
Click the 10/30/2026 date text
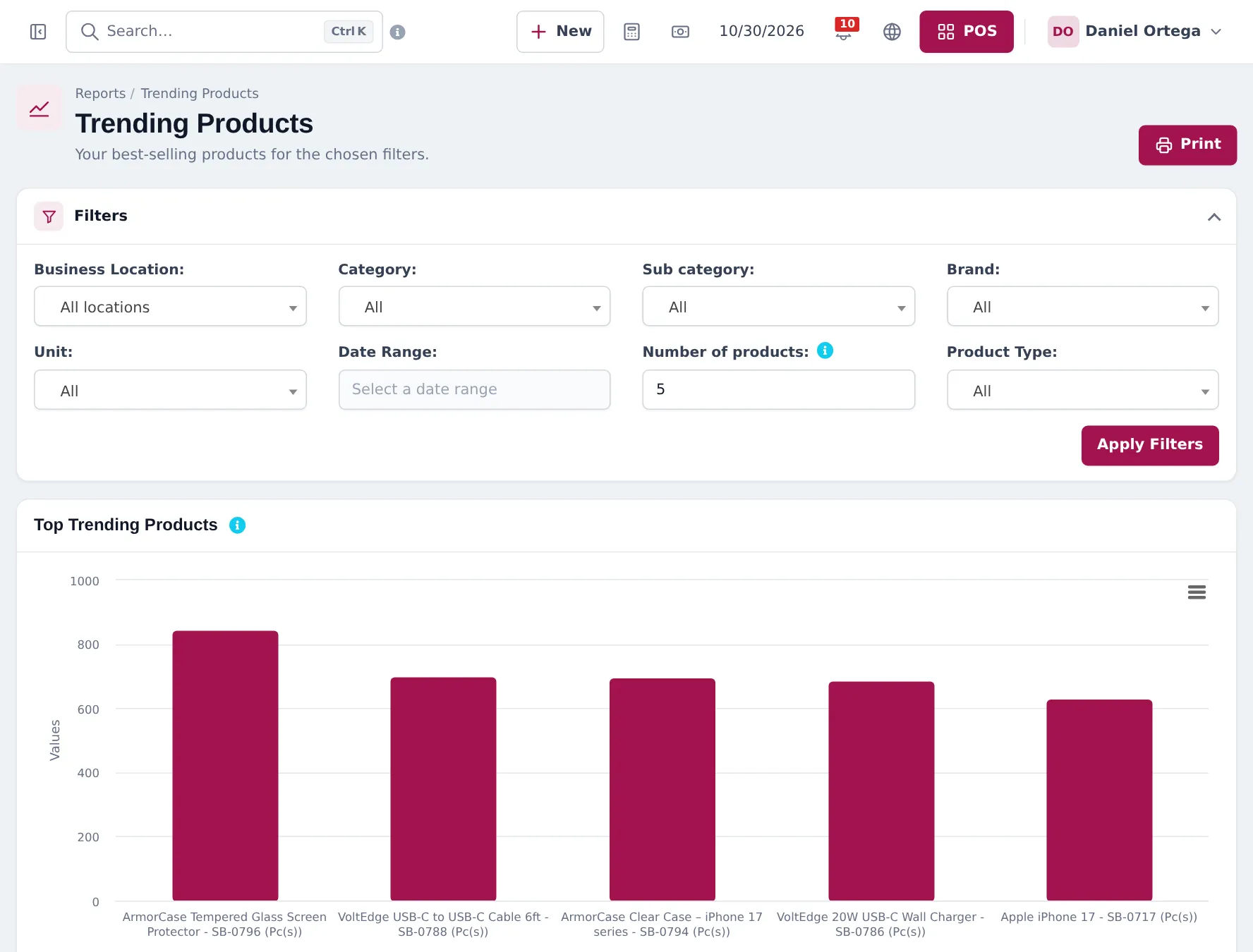[761, 31]
